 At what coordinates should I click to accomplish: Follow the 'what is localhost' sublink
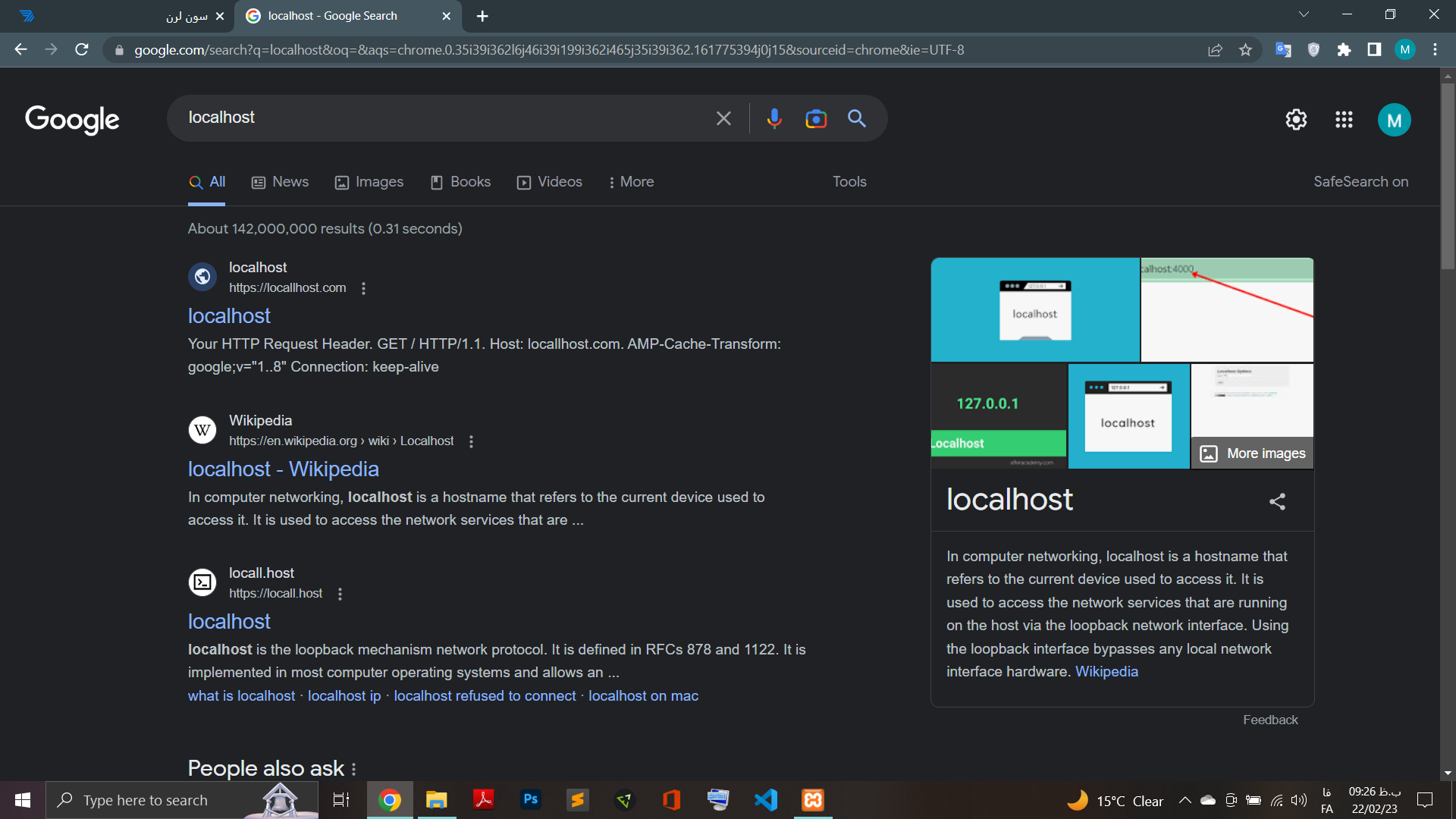(241, 696)
